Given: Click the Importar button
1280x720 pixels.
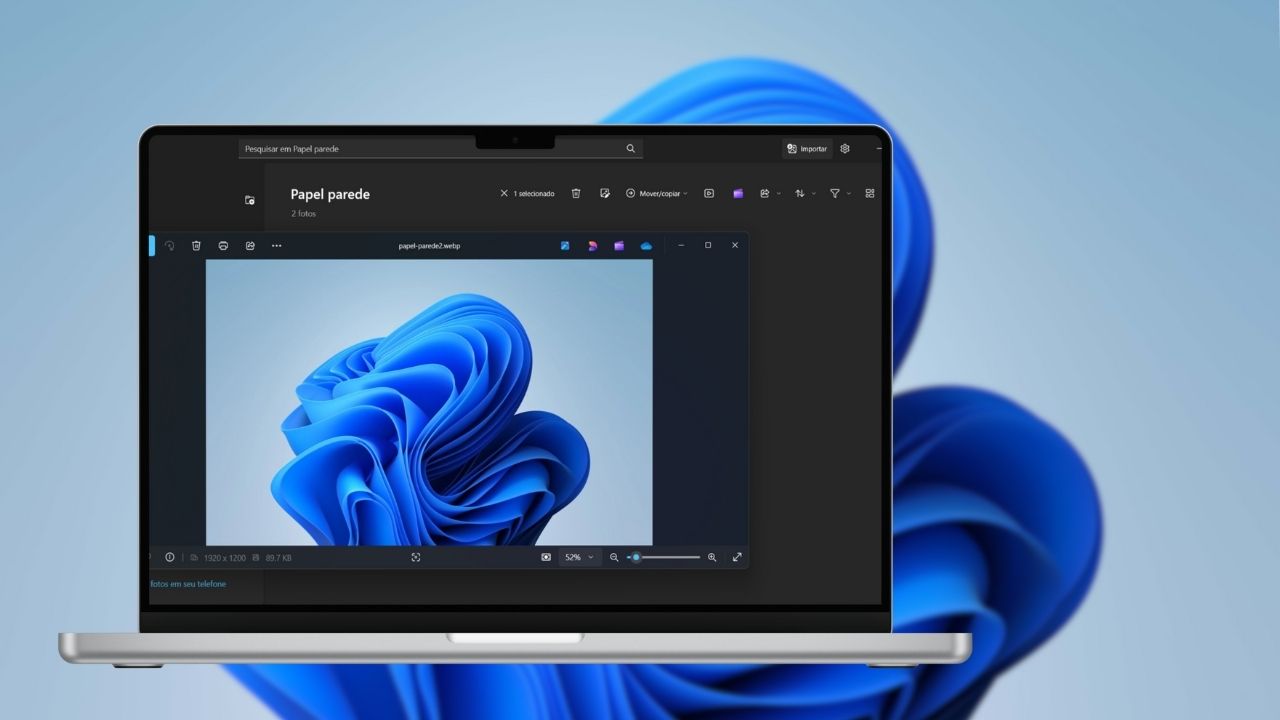Looking at the screenshot, I should [807, 148].
